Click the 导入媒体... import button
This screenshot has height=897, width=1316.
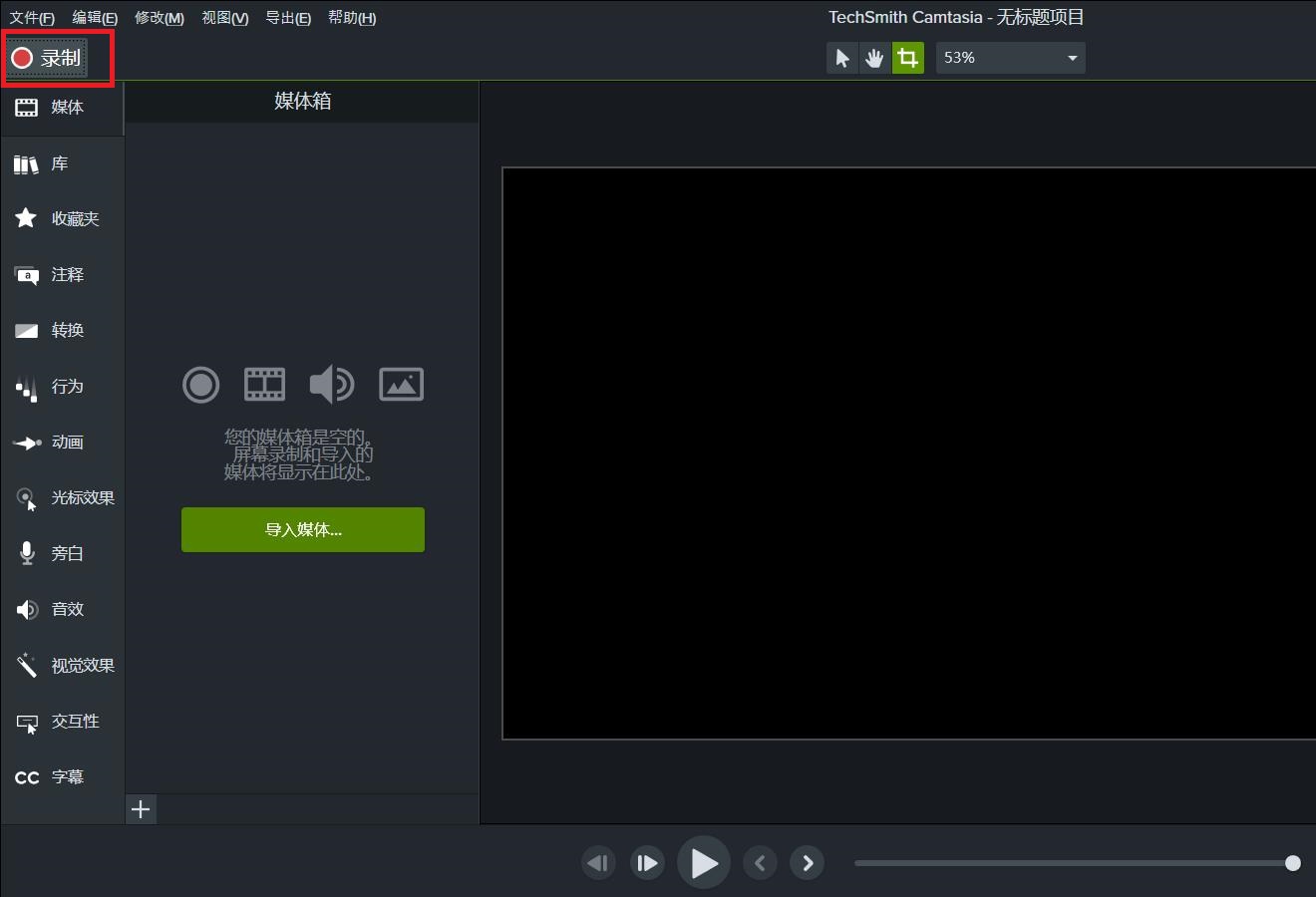303,530
